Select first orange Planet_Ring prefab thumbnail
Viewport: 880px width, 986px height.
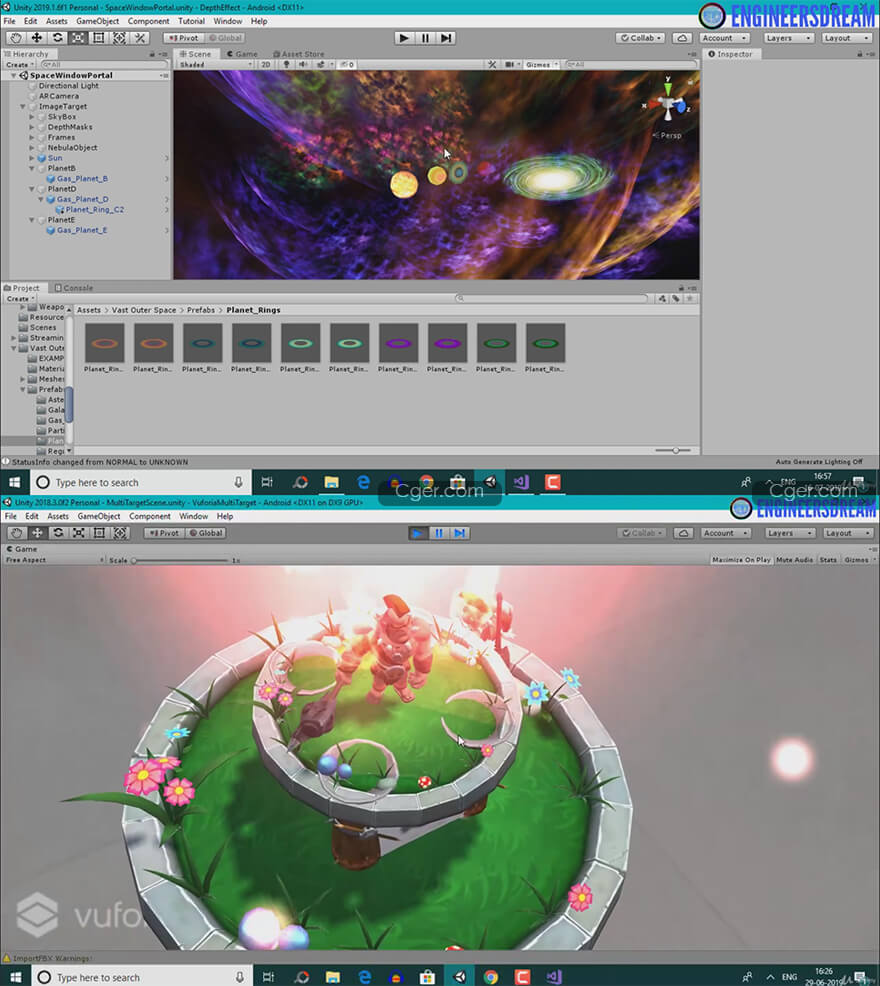(x=104, y=343)
